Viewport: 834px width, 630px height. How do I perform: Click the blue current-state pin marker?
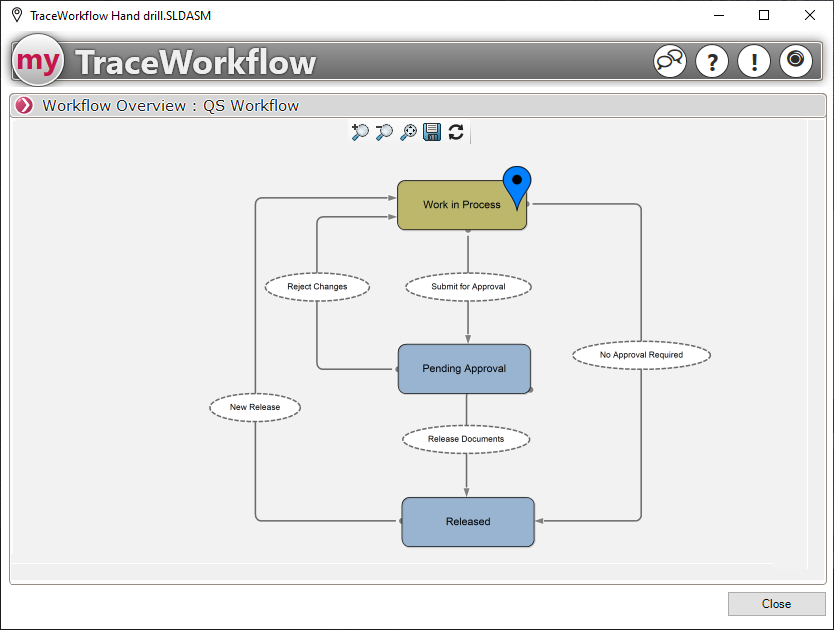click(517, 184)
